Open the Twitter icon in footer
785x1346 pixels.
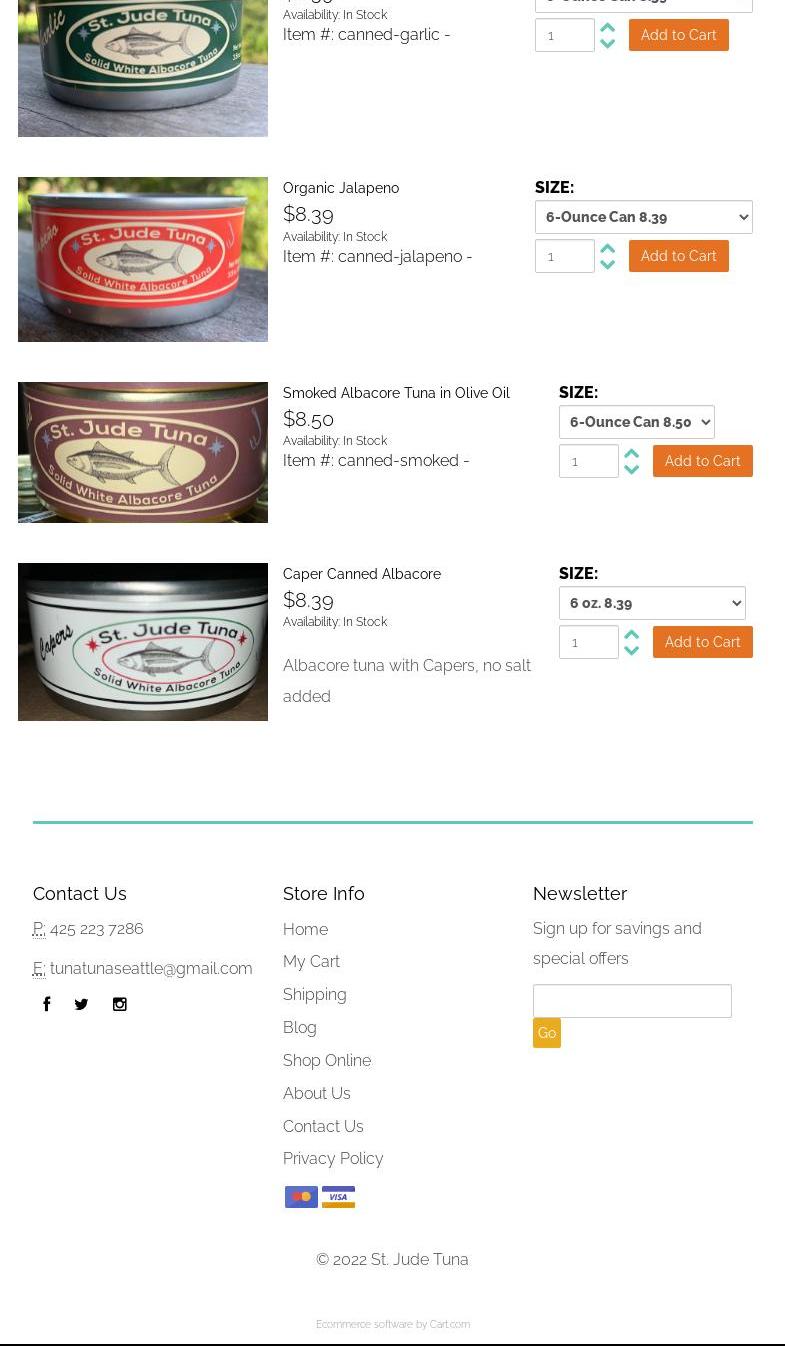pos(81,1004)
